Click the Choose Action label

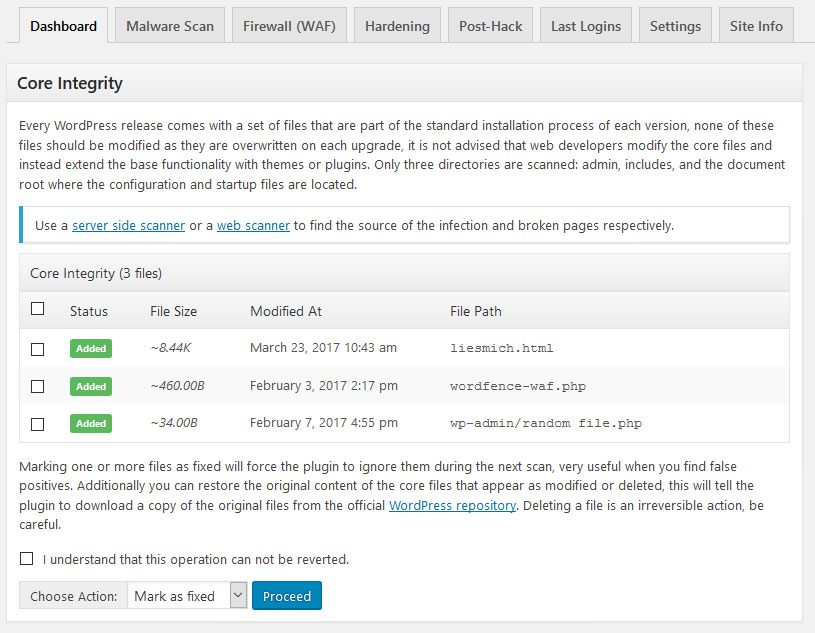point(73,596)
